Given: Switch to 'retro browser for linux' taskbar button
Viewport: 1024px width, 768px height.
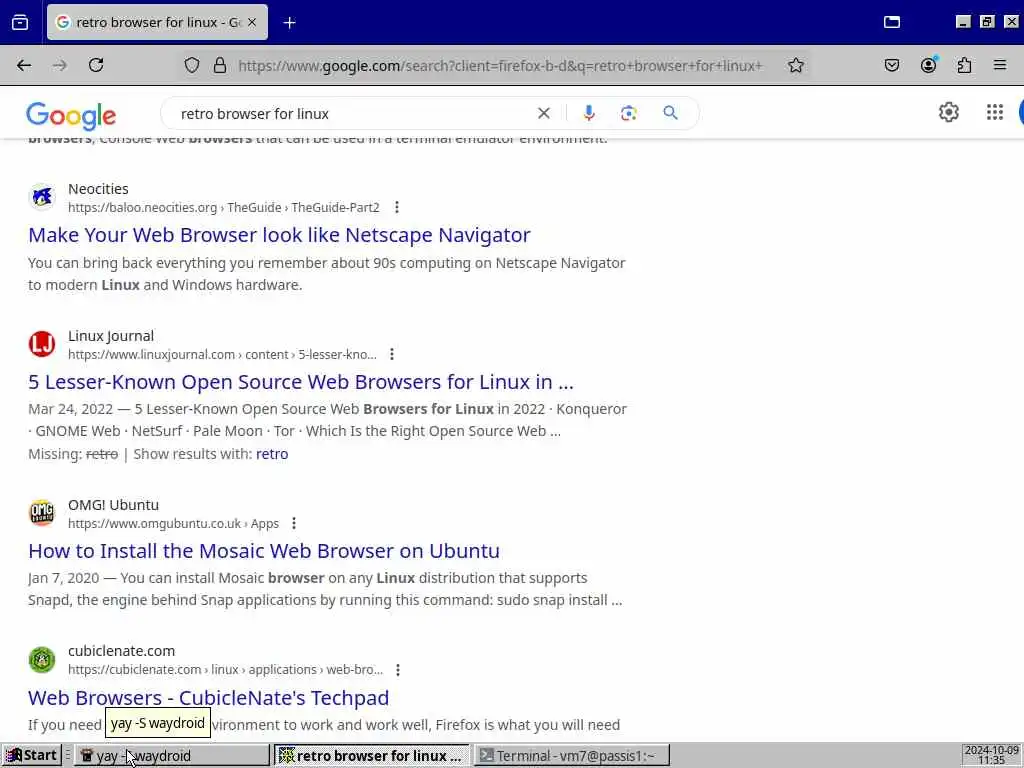Looking at the screenshot, I should click(x=371, y=756).
